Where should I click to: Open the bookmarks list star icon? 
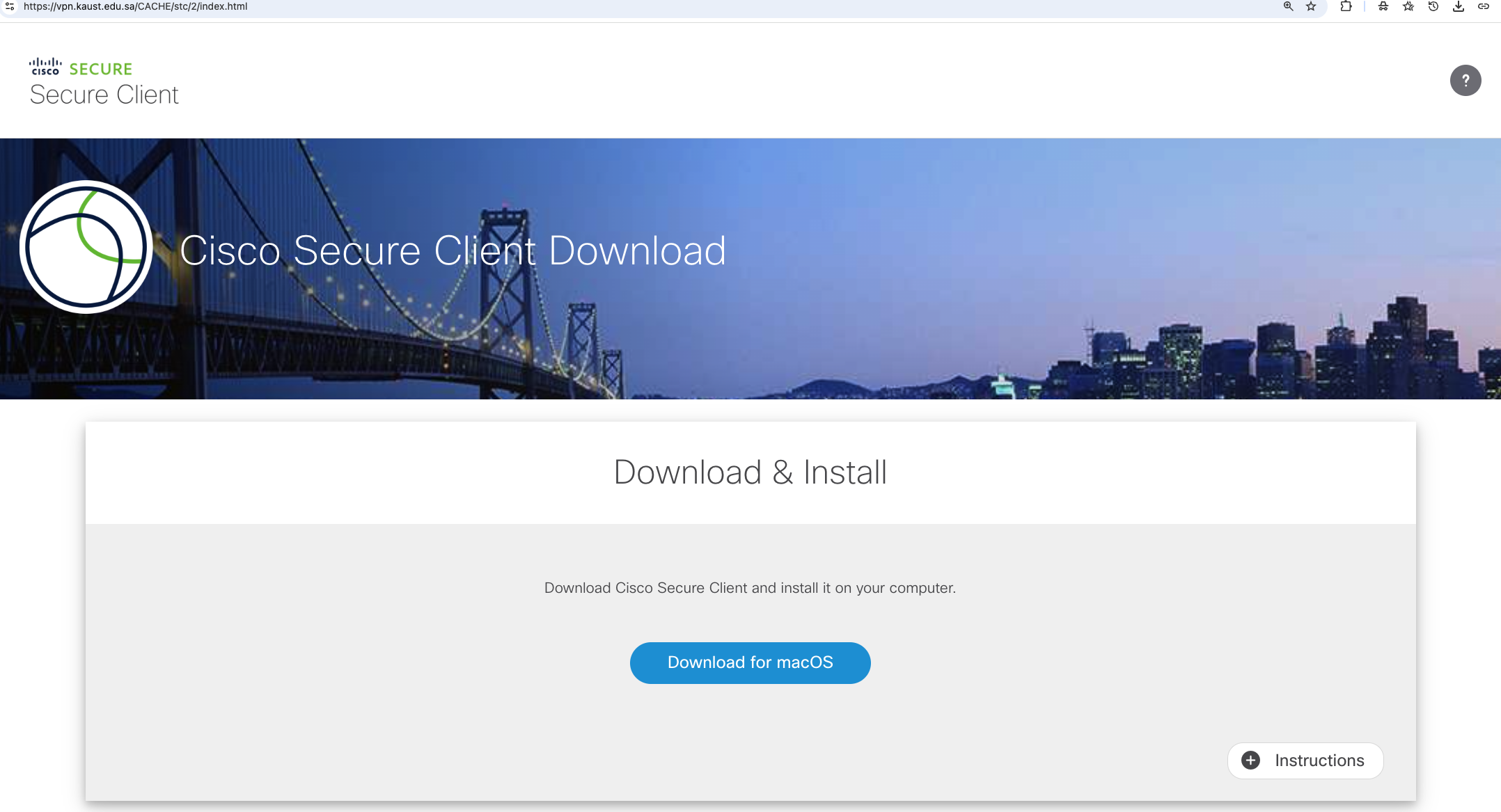[1408, 6]
